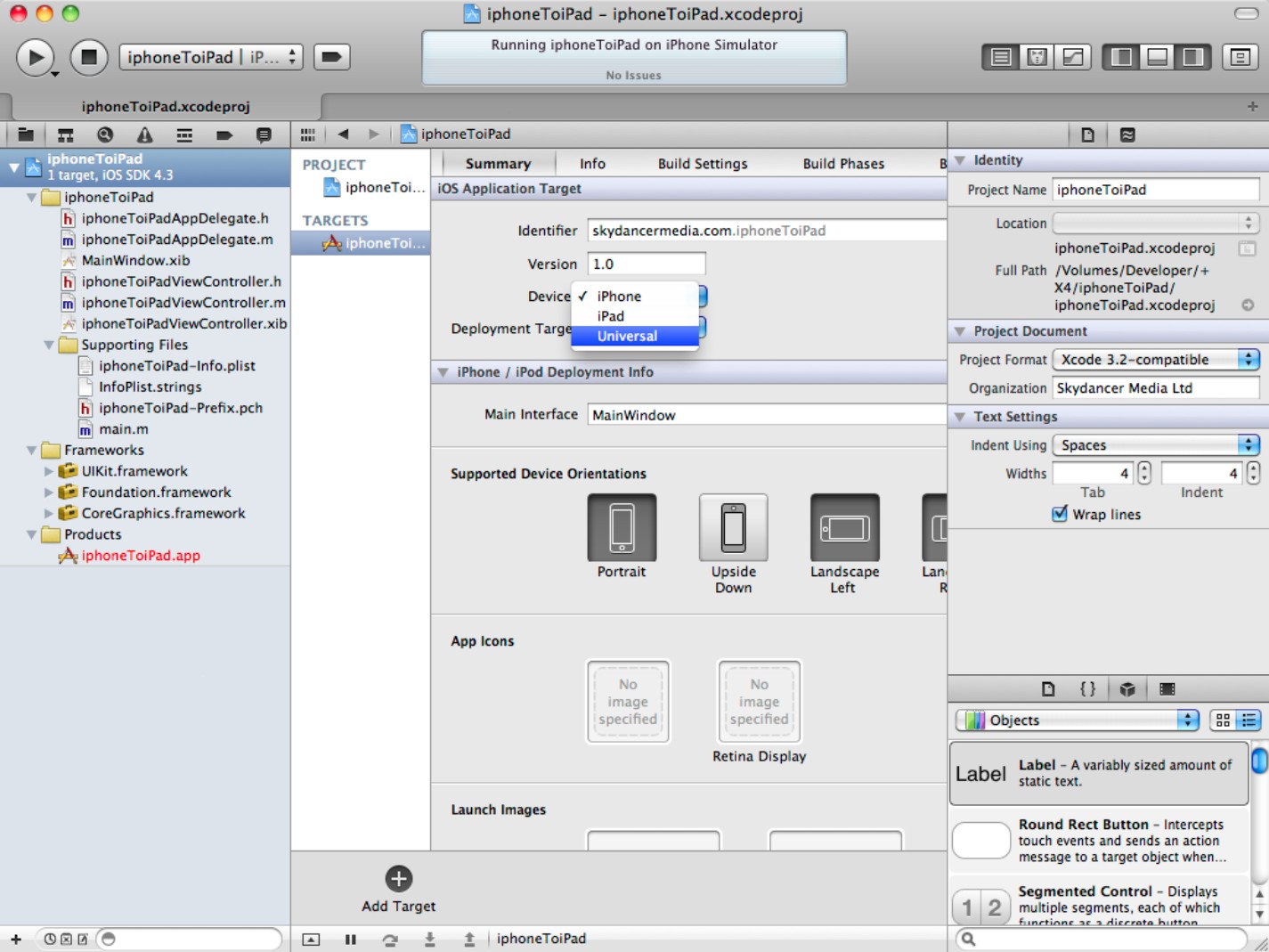Show the Quick Help inspector
This screenshot has height=952, width=1269.
pos(1127,135)
